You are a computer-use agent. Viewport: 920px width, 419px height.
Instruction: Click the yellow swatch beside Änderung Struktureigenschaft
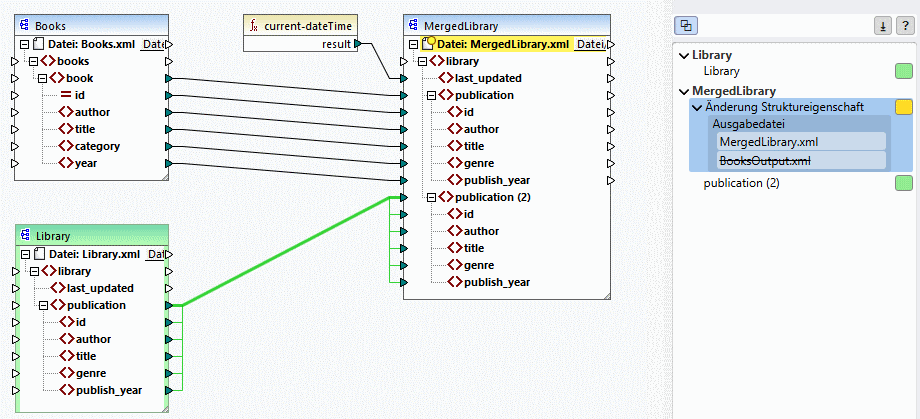tap(904, 107)
